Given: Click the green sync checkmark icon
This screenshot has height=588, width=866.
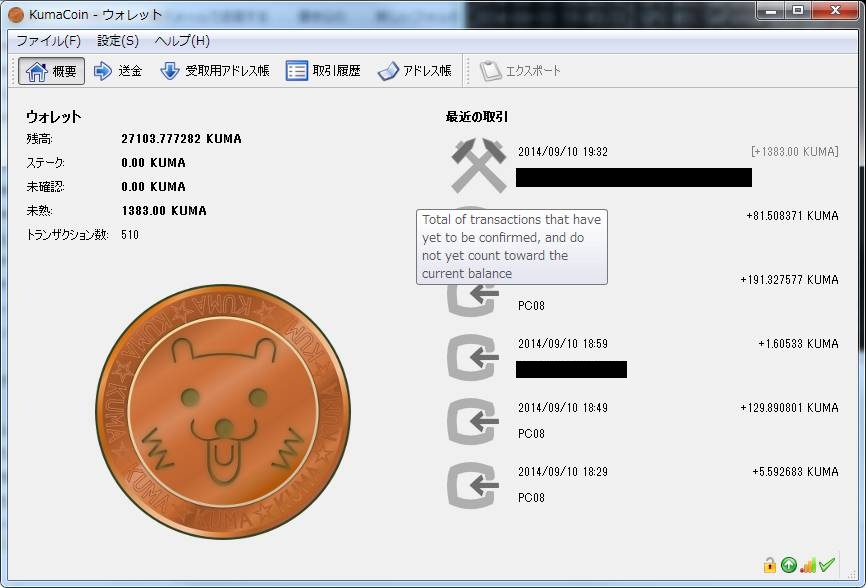Looking at the screenshot, I should tap(827, 564).
